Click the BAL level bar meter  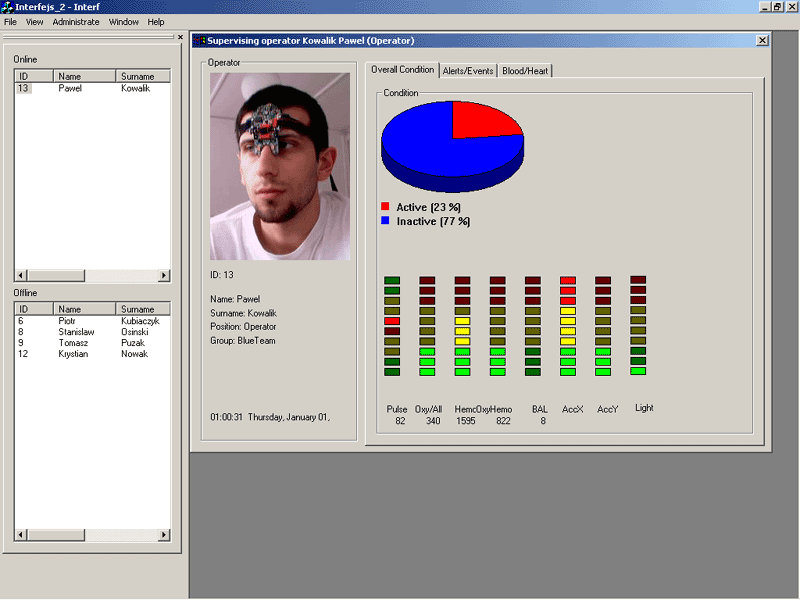tap(533, 326)
